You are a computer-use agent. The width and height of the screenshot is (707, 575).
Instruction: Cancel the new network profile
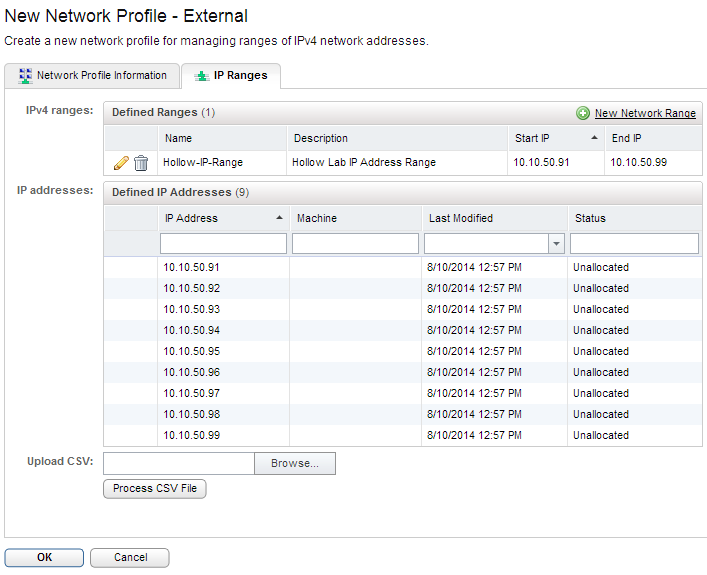(x=130, y=558)
